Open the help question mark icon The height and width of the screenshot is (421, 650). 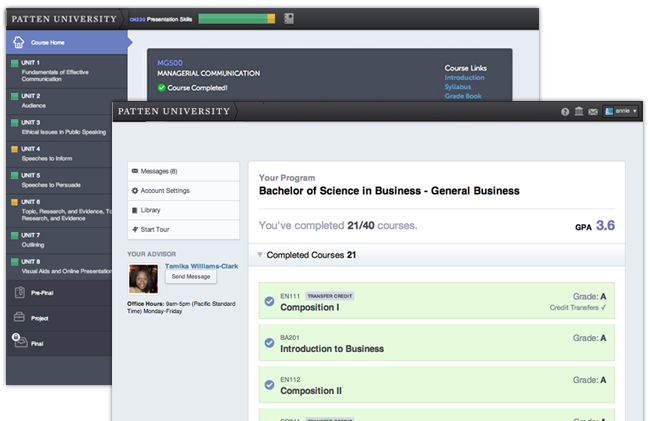pyautogui.click(x=565, y=112)
